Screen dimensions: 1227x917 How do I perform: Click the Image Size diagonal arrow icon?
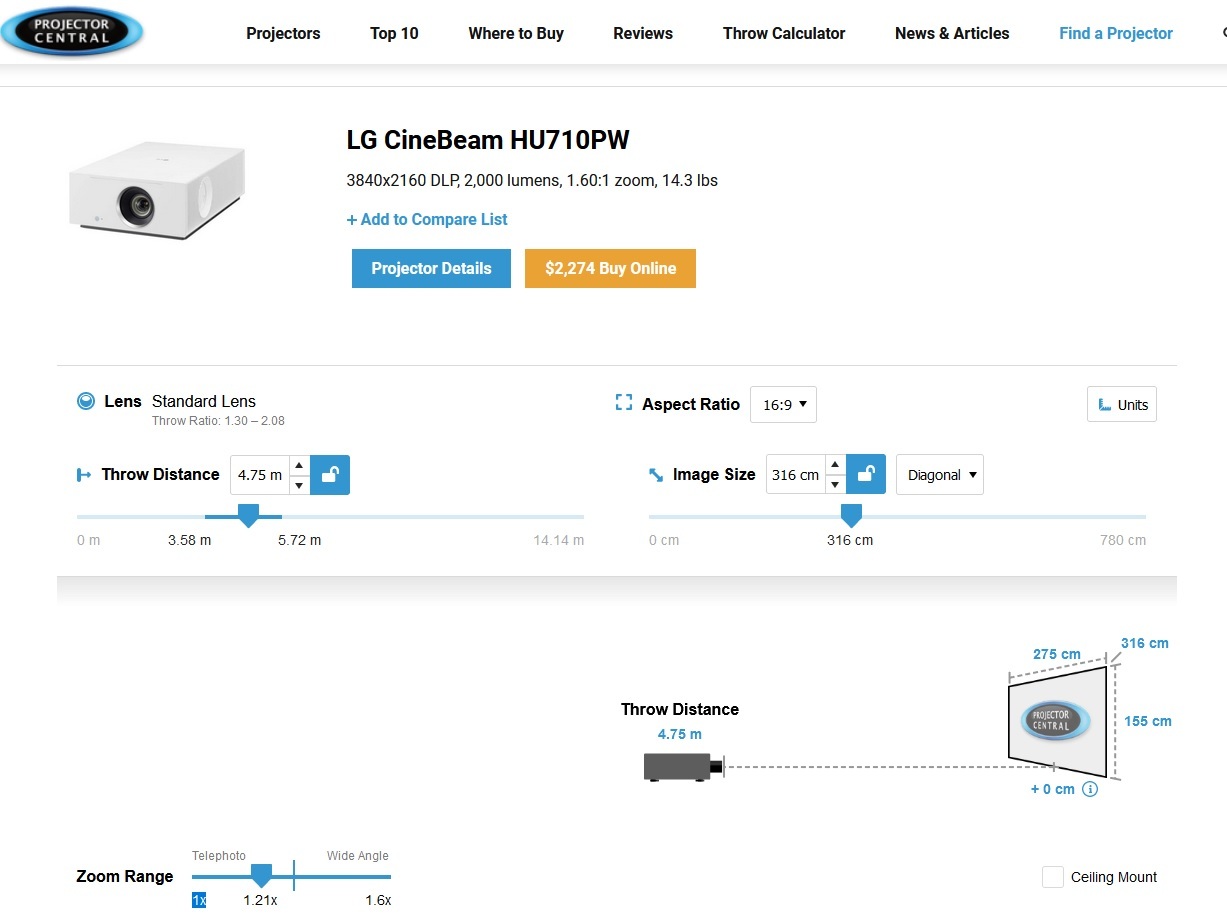(656, 475)
